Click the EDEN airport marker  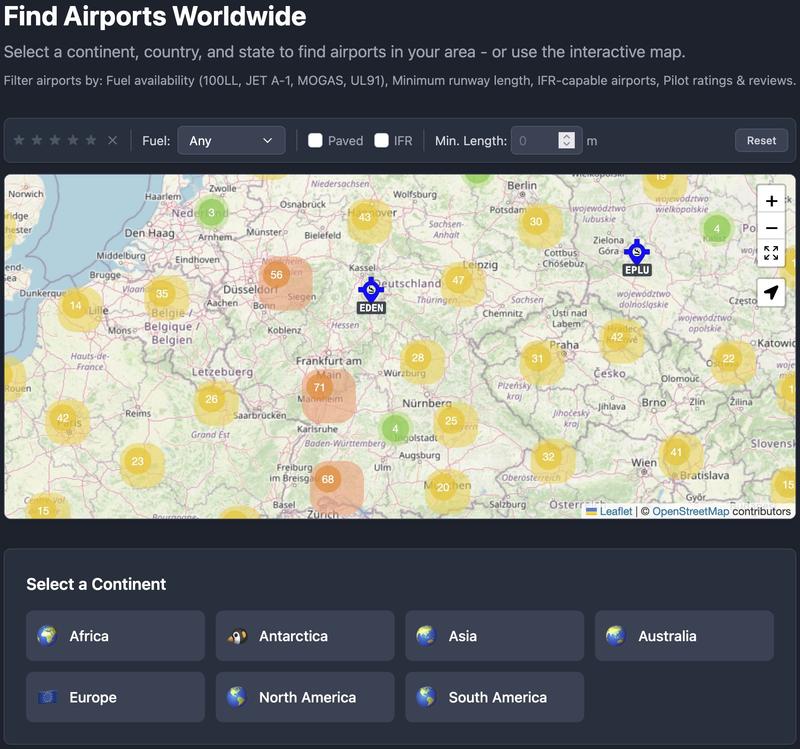[x=370, y=290]
